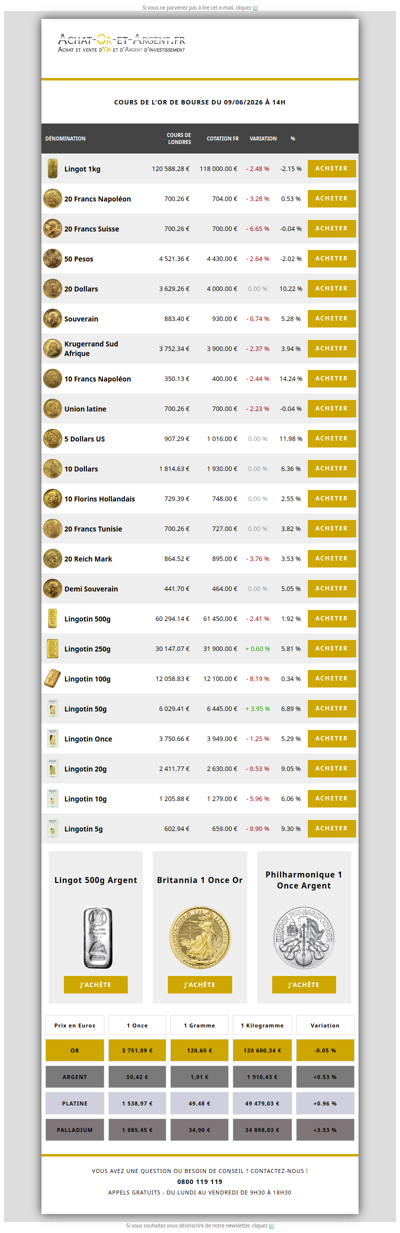400x1233 pixels.
Task: Open the view-email-online link at top
Action: click(x=256, y=7)
